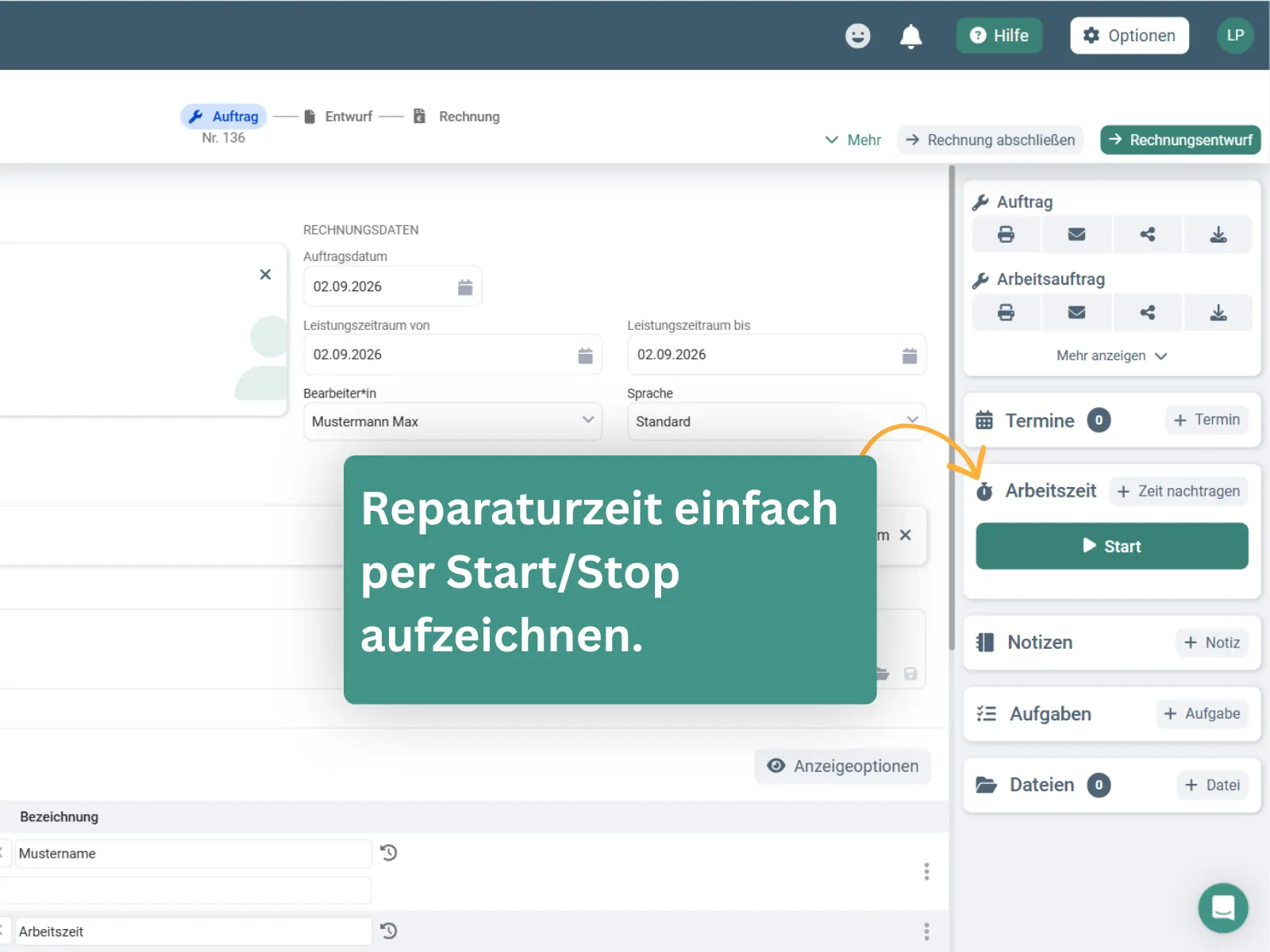The image size is (1270, 952).
Task: Expand the Mehr menu
Action: [853, 140]
